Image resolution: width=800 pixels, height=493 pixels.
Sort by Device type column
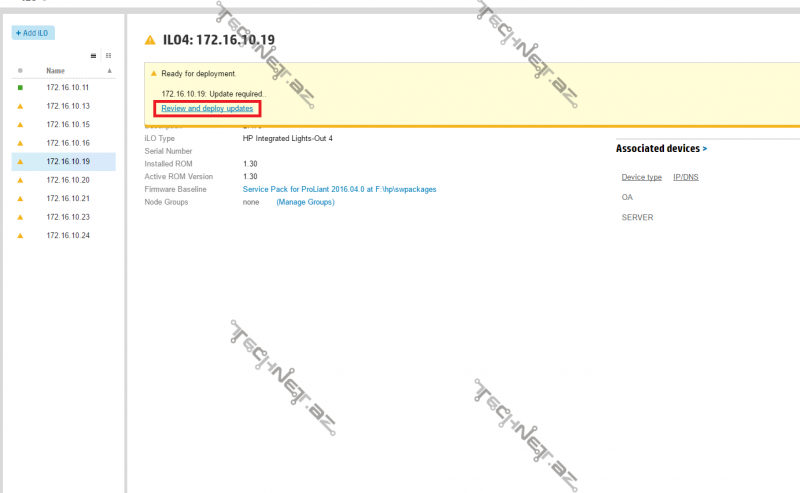coord(641,177)
